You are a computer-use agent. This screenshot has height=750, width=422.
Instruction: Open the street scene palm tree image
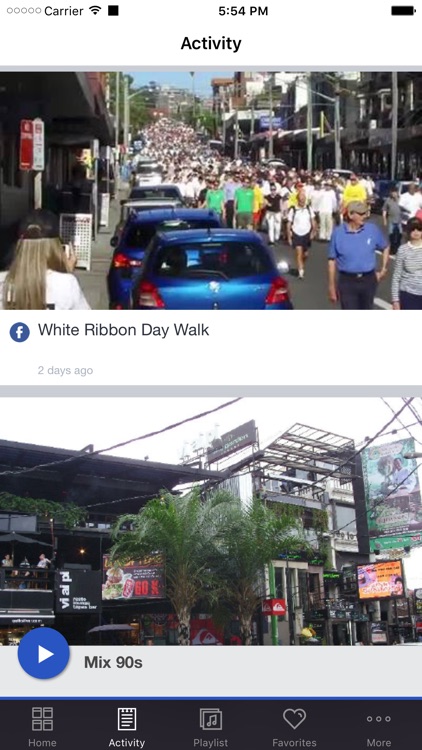pyautogui.click(x=211, y=521)
